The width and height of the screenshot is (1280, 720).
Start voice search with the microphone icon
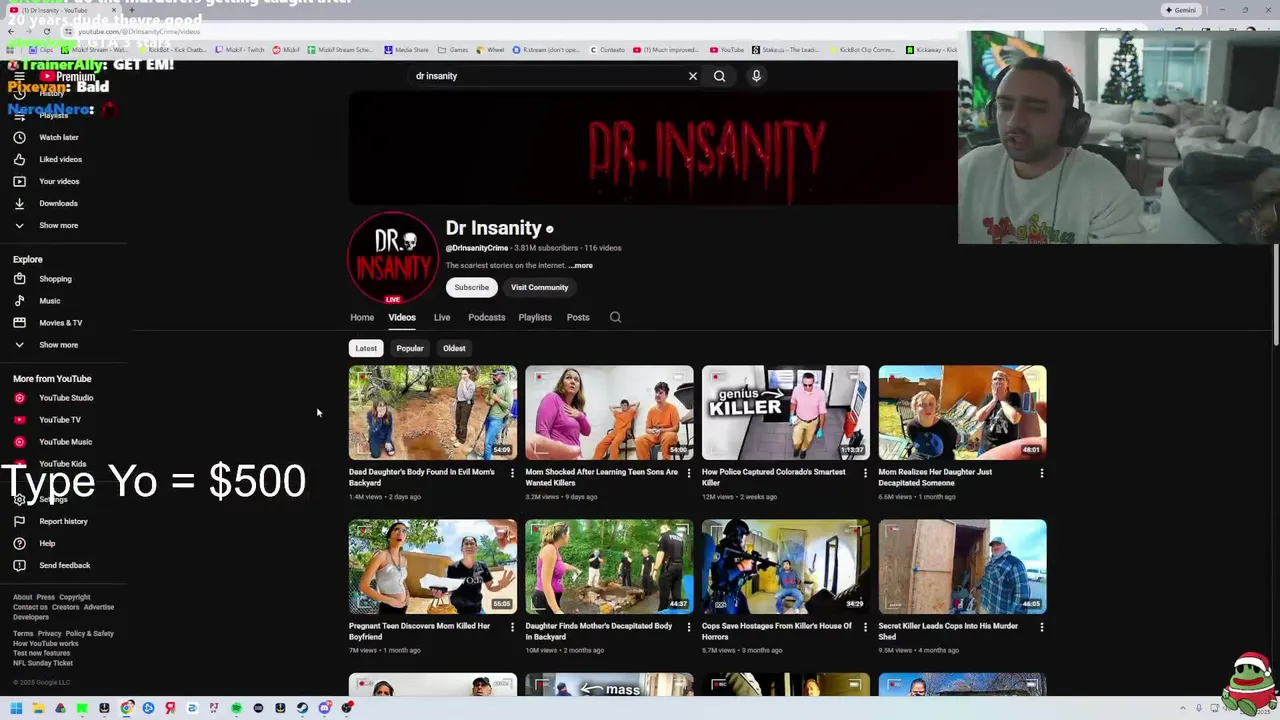(x=756, y=76)
